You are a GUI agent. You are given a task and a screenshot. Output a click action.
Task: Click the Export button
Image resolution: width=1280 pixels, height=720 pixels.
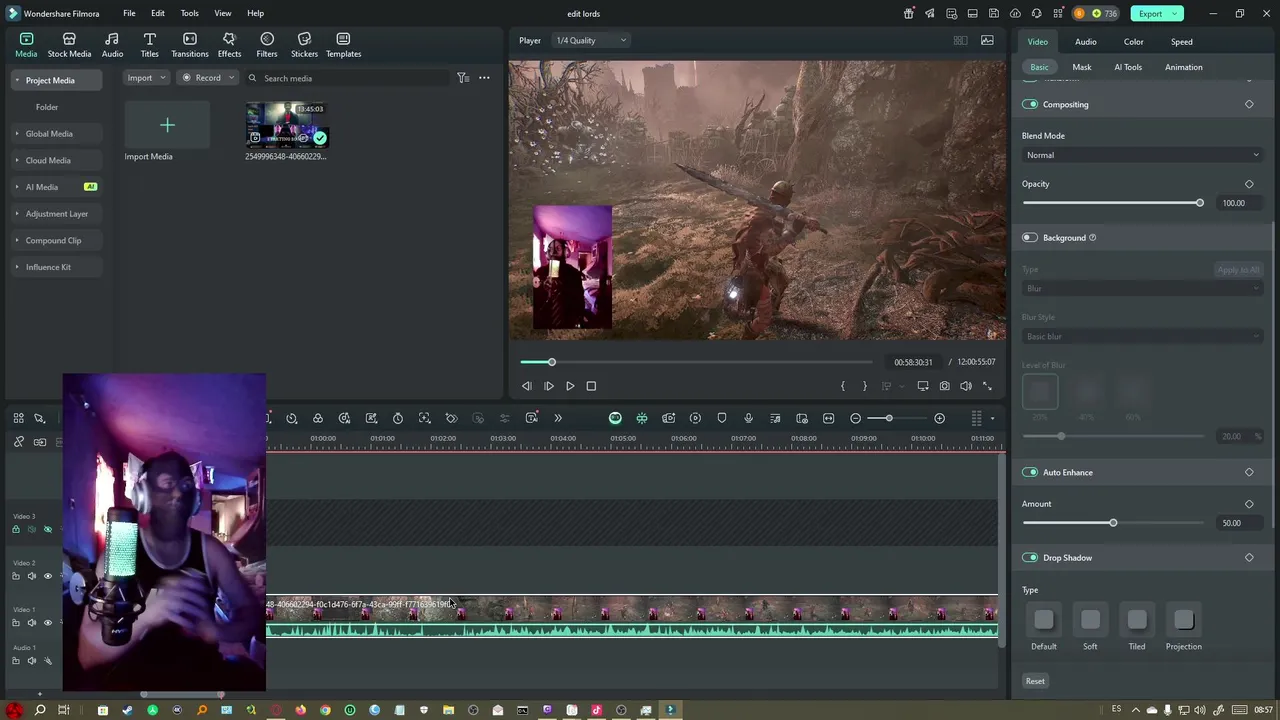coord(1156,14)
